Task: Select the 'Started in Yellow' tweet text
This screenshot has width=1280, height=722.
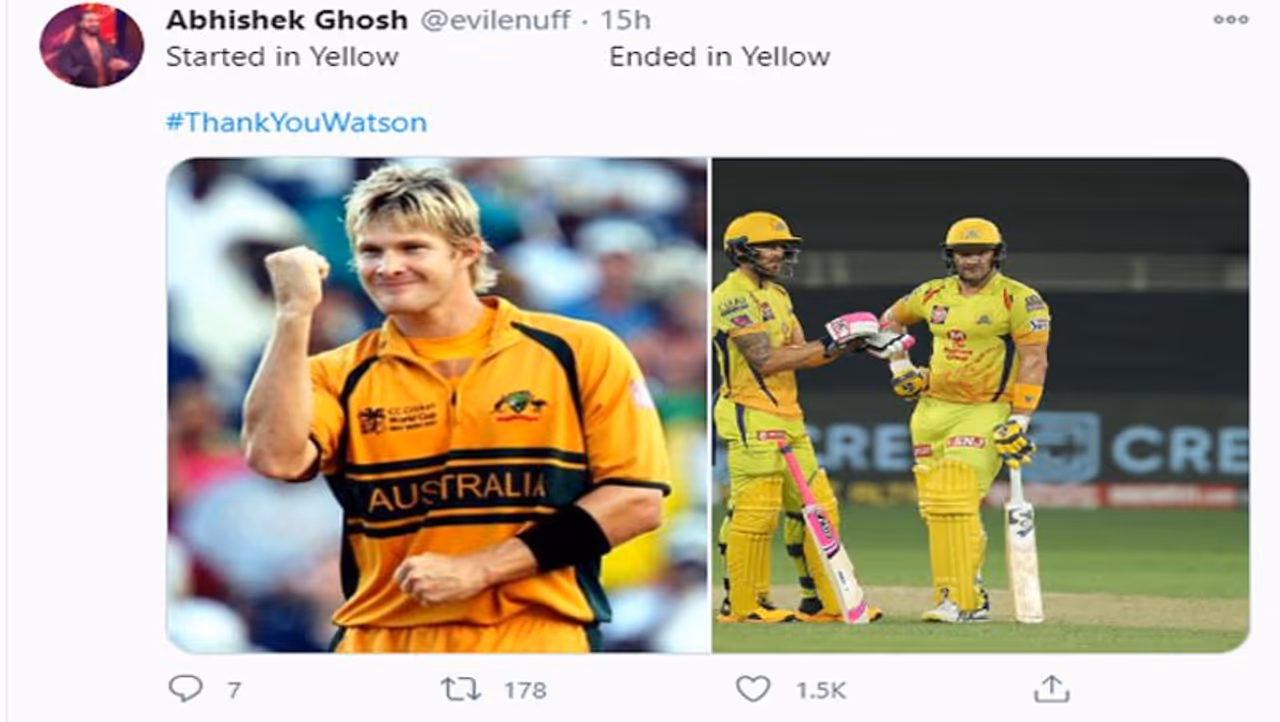Action: coord(282,57)
